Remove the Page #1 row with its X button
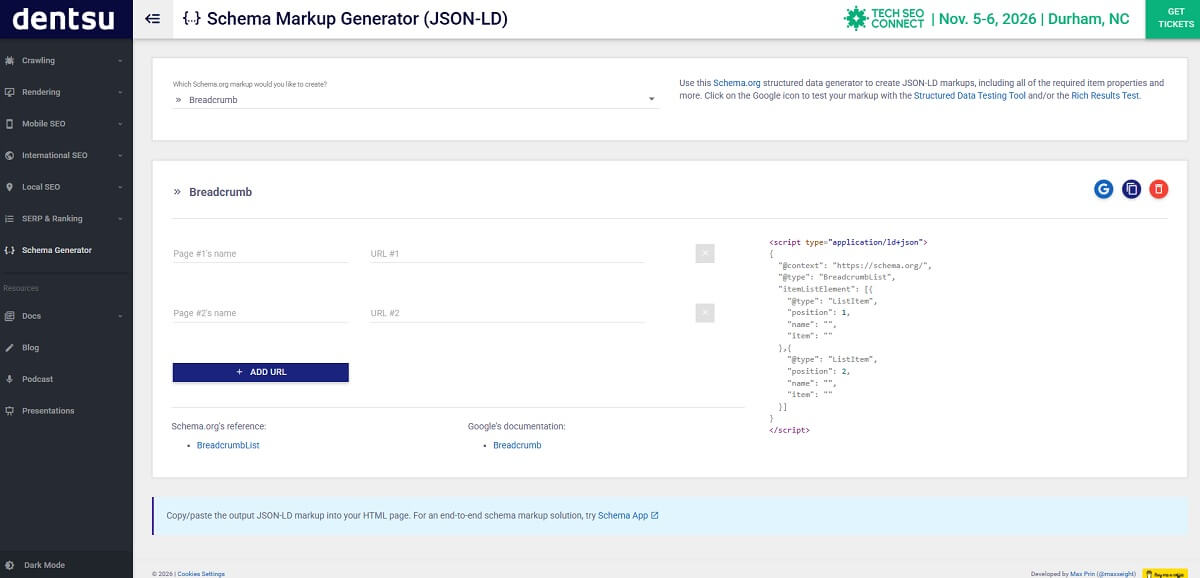The image size is (1200, 578). (705, 254)
